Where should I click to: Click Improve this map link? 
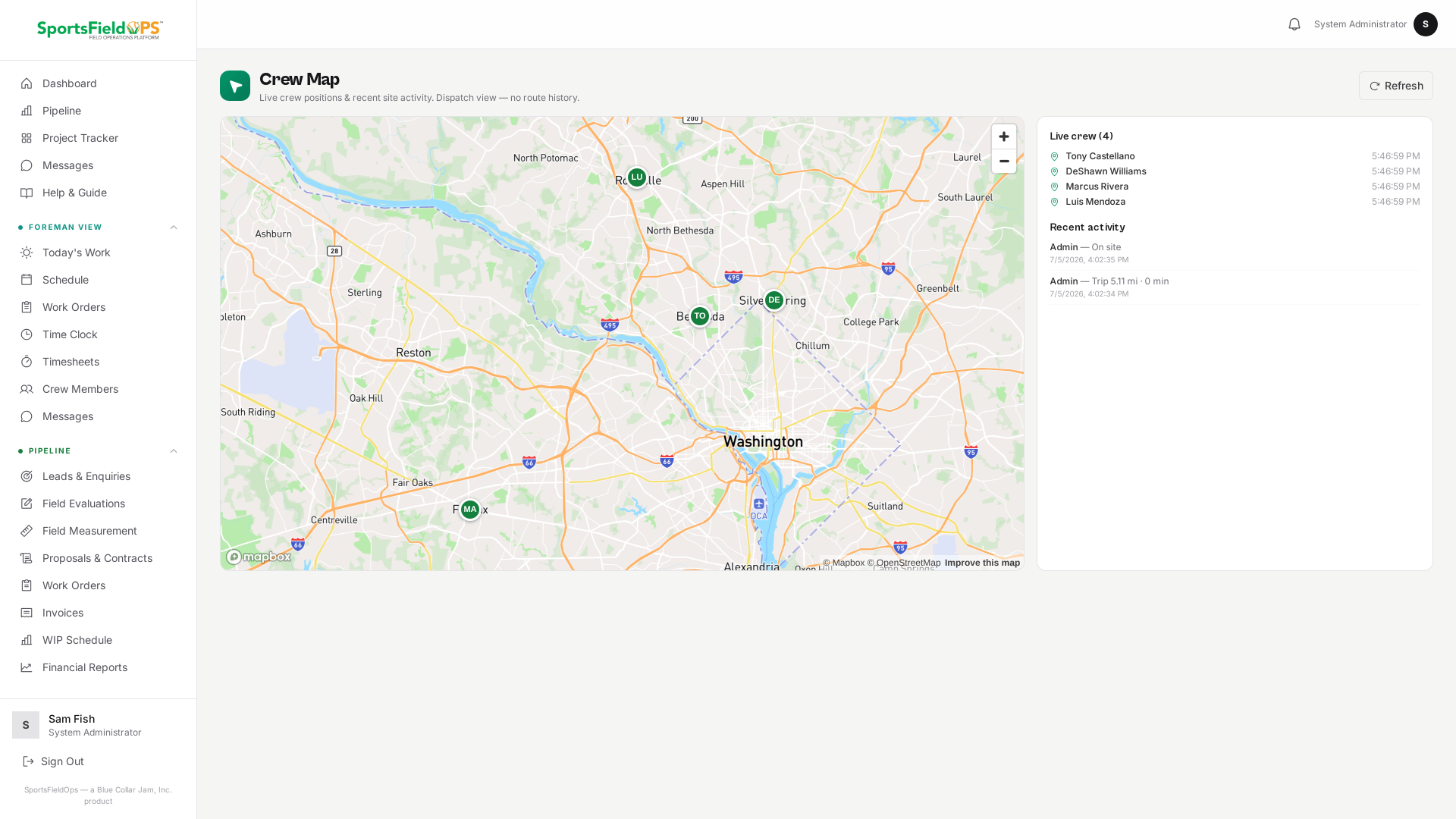point(982,563)
